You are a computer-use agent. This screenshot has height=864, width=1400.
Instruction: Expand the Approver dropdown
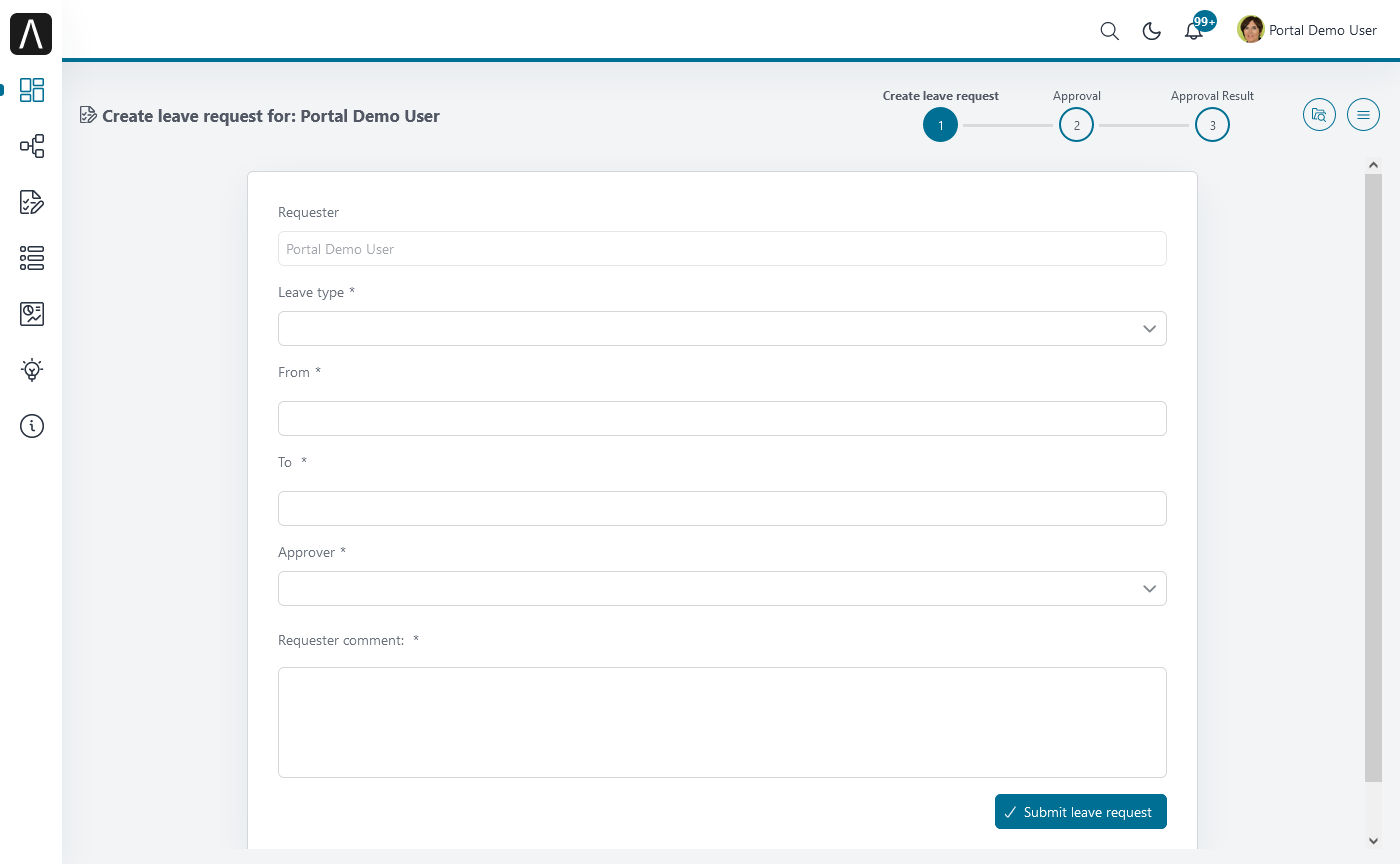tap(722, 589)
